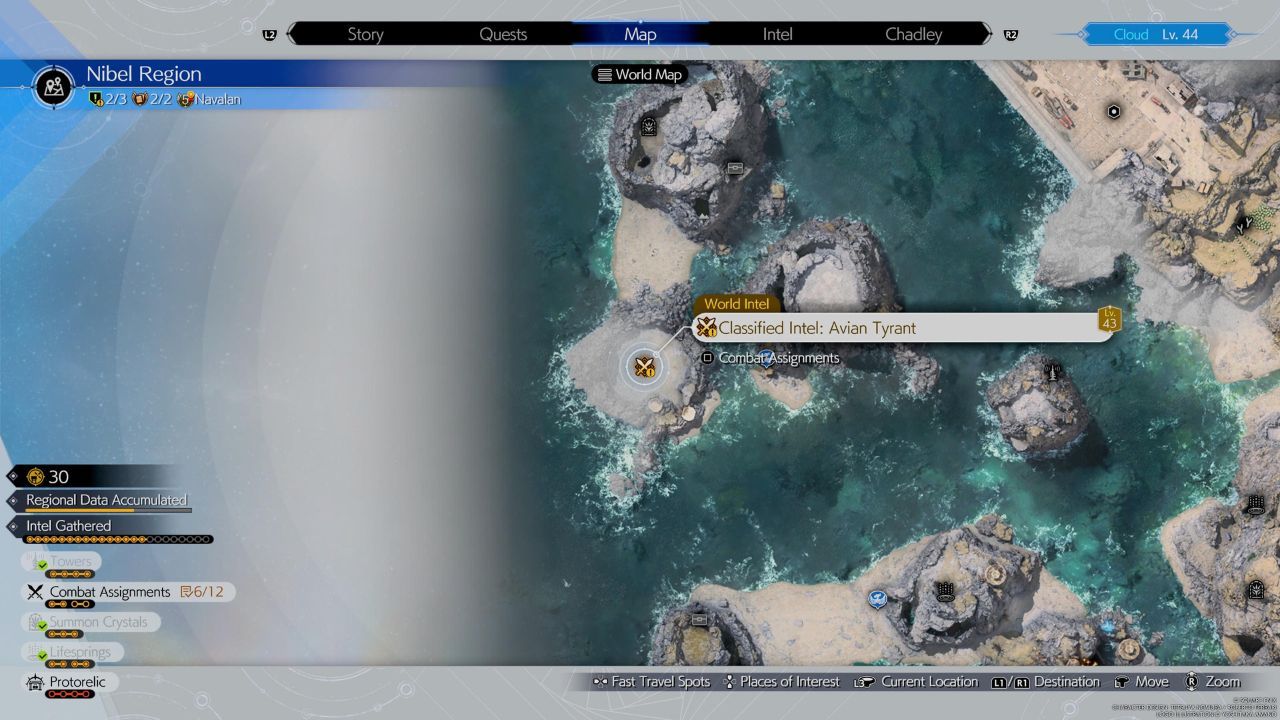Open the Chadley tab
The height and width of the screenshot is (720, 1280).
914,34
